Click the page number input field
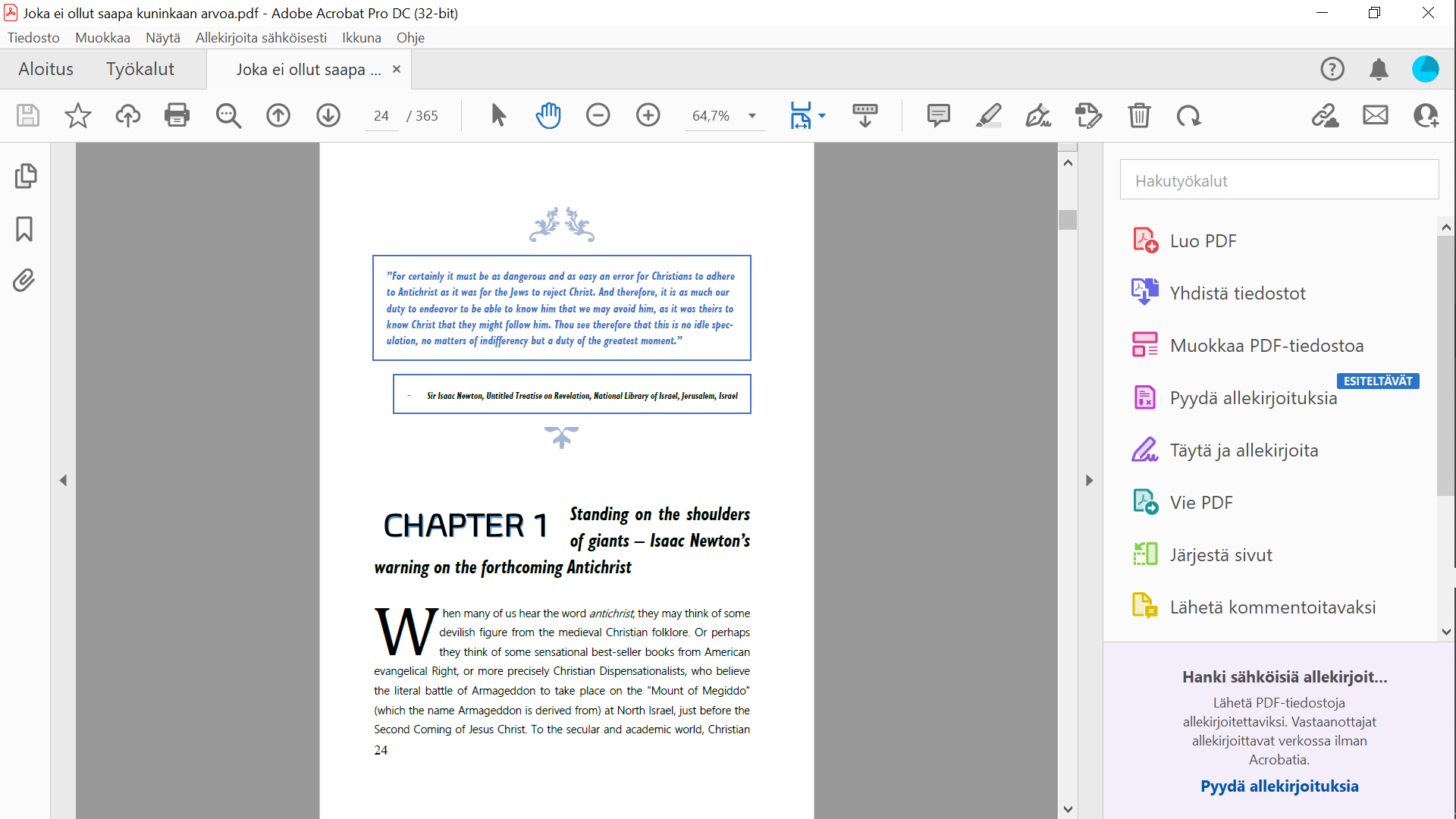This screenshot has height=819, width=1456. (x=381, y=116)
